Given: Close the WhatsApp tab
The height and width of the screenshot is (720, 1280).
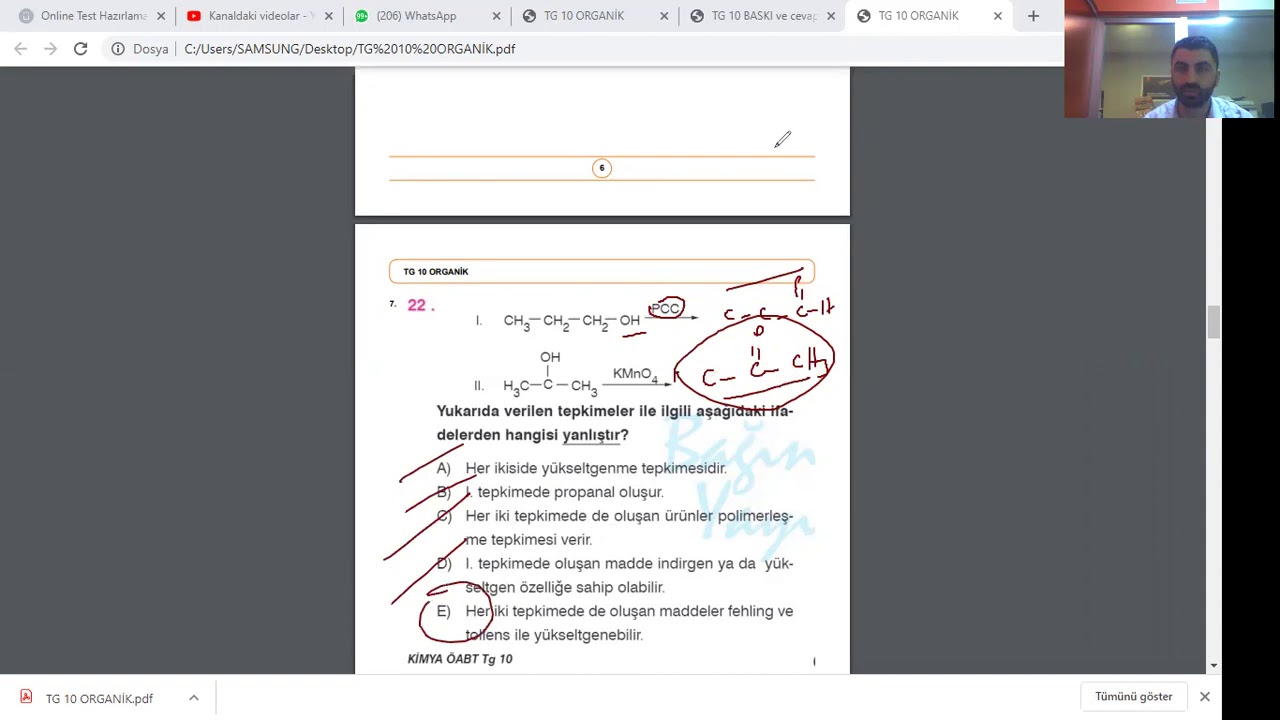Looking at the screenshot, I should tap(496, 16).
